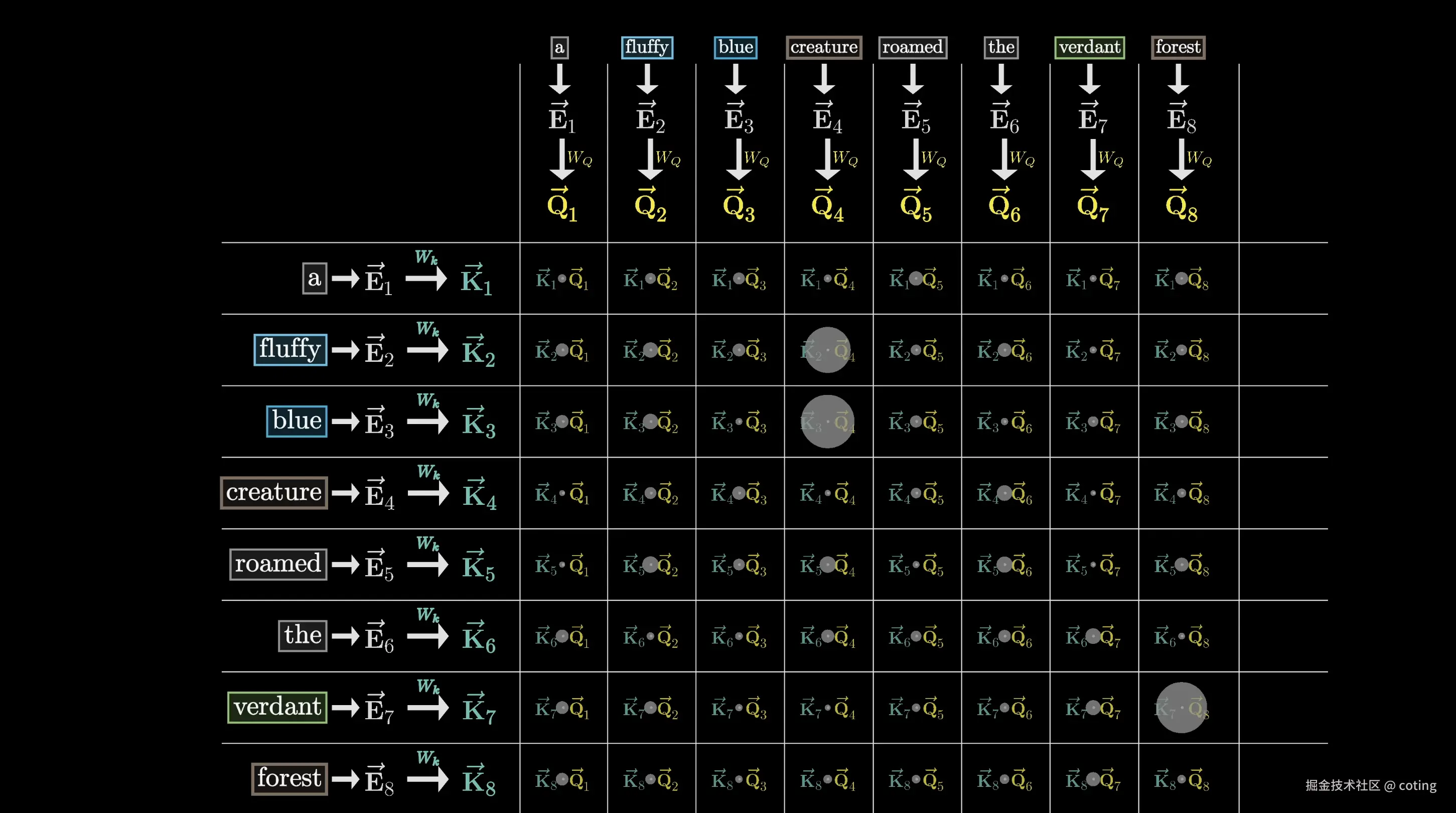Image resolution: width=1456 pixels, height=813 pixels.
Task: Click the K5·Q2 cell in the roamed row
Action: pyautogui.click(x=651, y=565)
